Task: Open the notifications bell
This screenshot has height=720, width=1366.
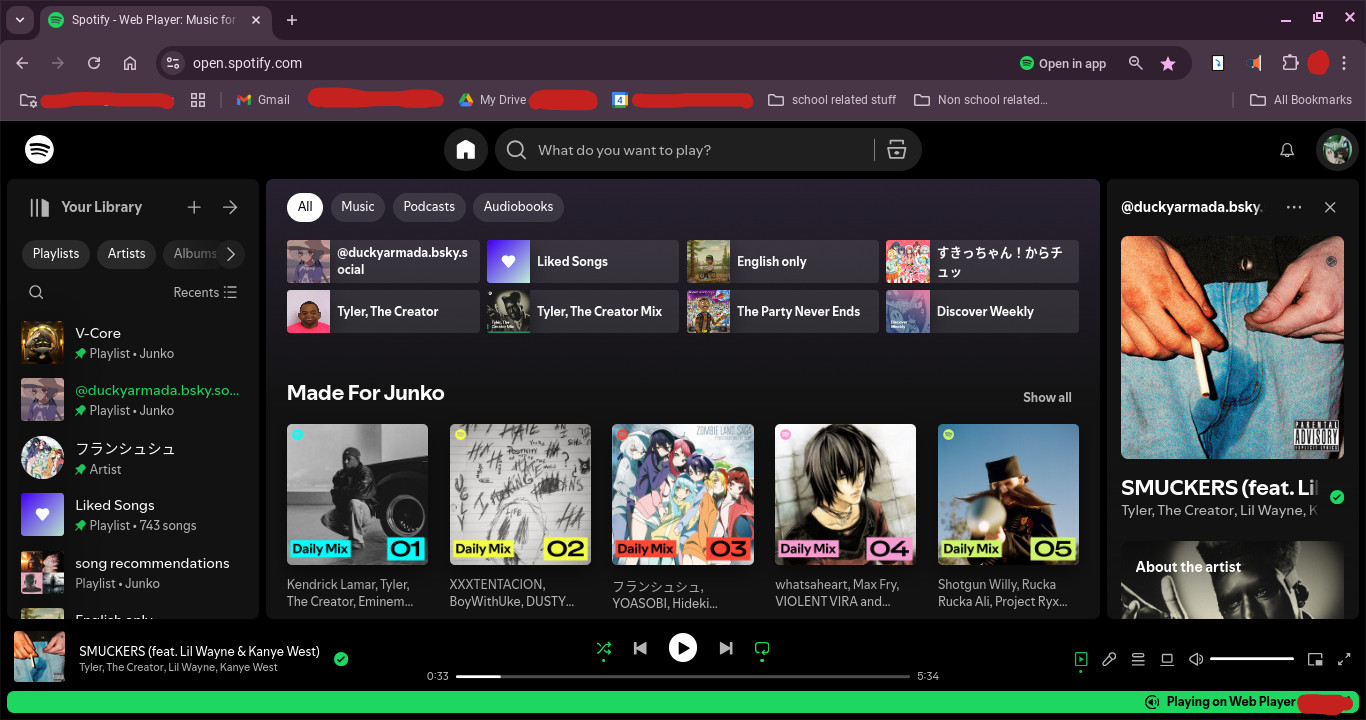Action: point(1287,150)
